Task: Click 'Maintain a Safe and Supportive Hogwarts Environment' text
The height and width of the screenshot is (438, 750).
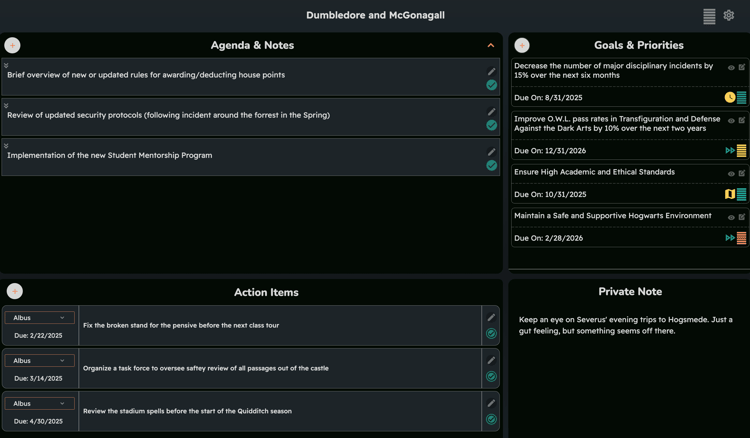Action: [613, 216]
